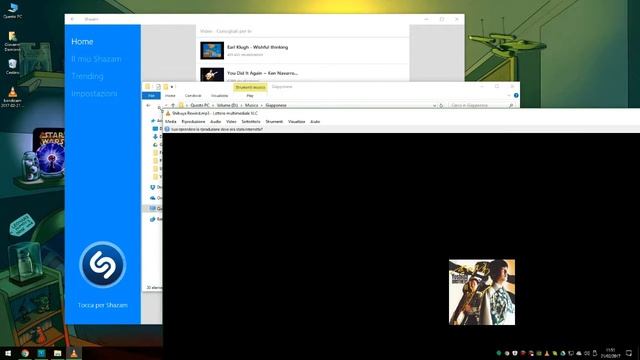Open the VLC Audio menu
The height and width of the screenshot is (360, 640).
pyautogui.click(x=216, y=122)
